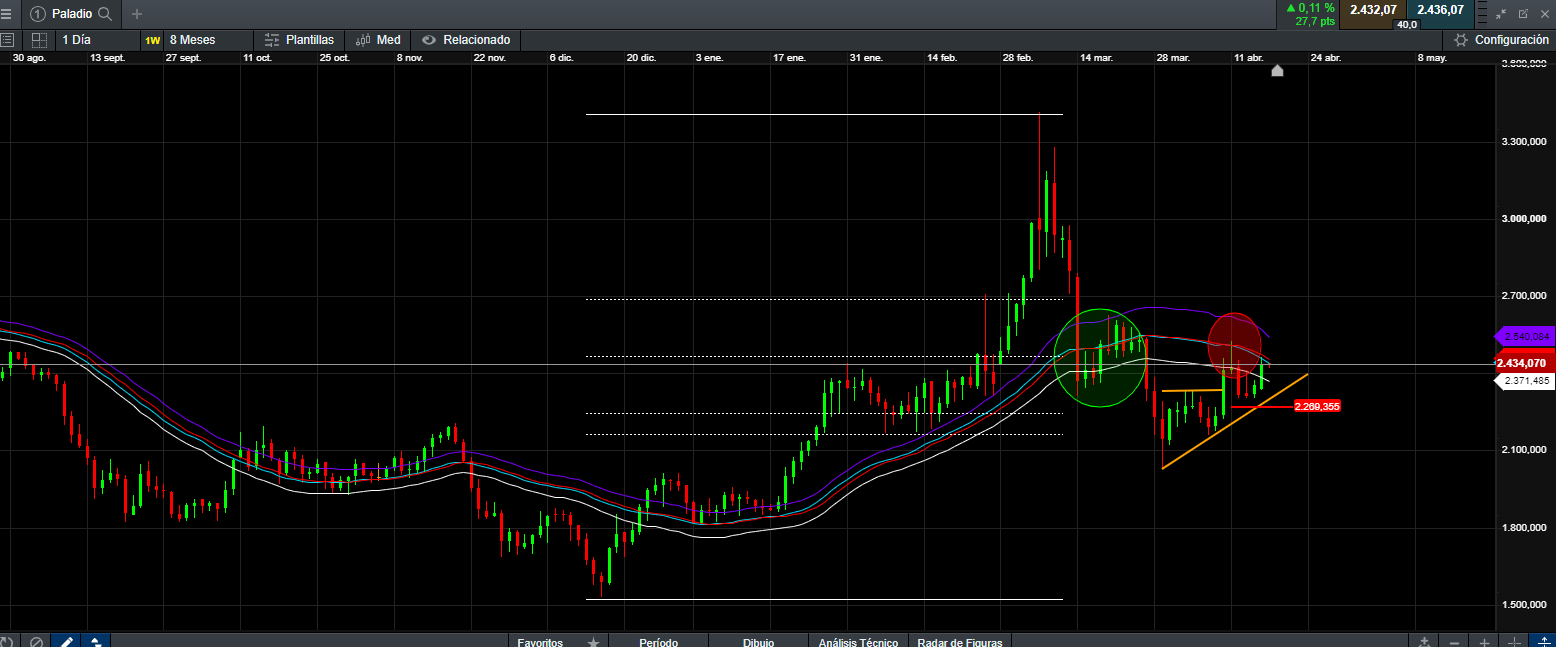Click the 2.100,000 price axis label

[x=1525, y=451]
